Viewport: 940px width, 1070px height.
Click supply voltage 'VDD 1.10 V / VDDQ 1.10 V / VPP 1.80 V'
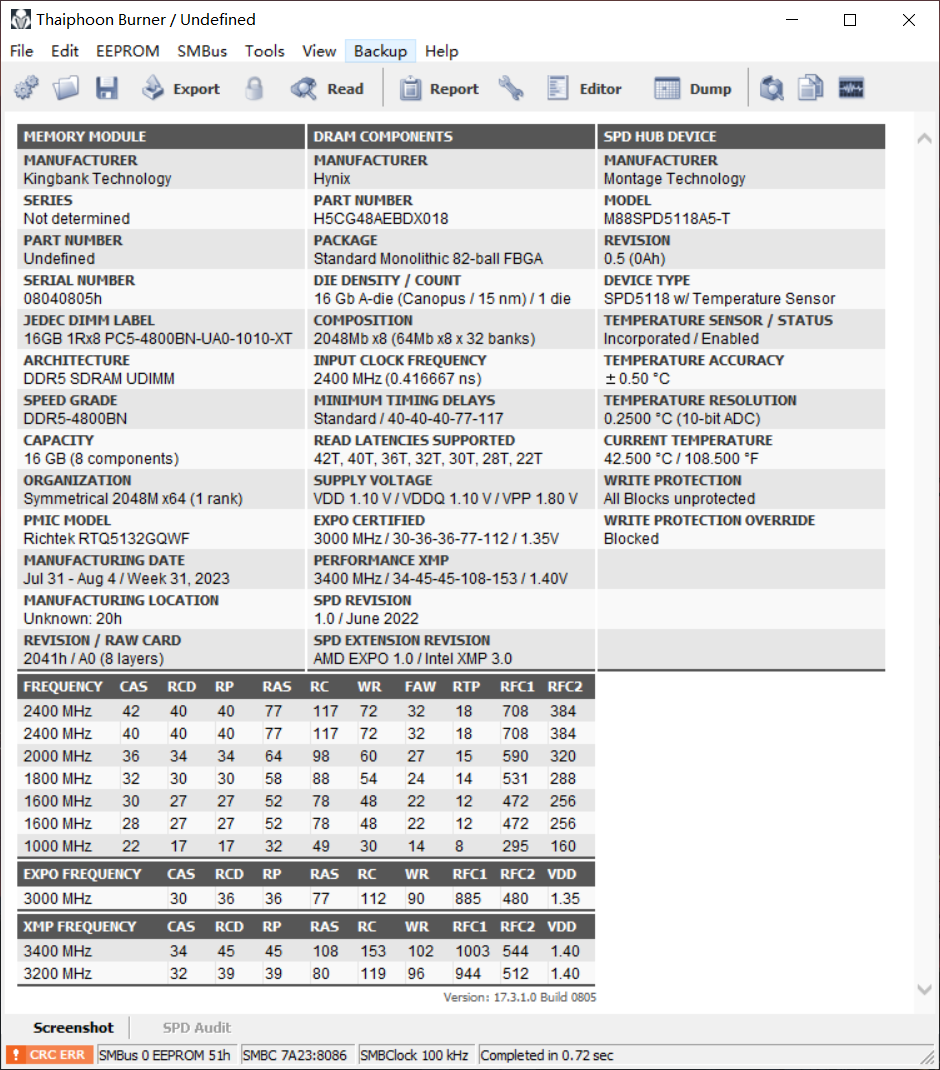click(x=445, y=499)
